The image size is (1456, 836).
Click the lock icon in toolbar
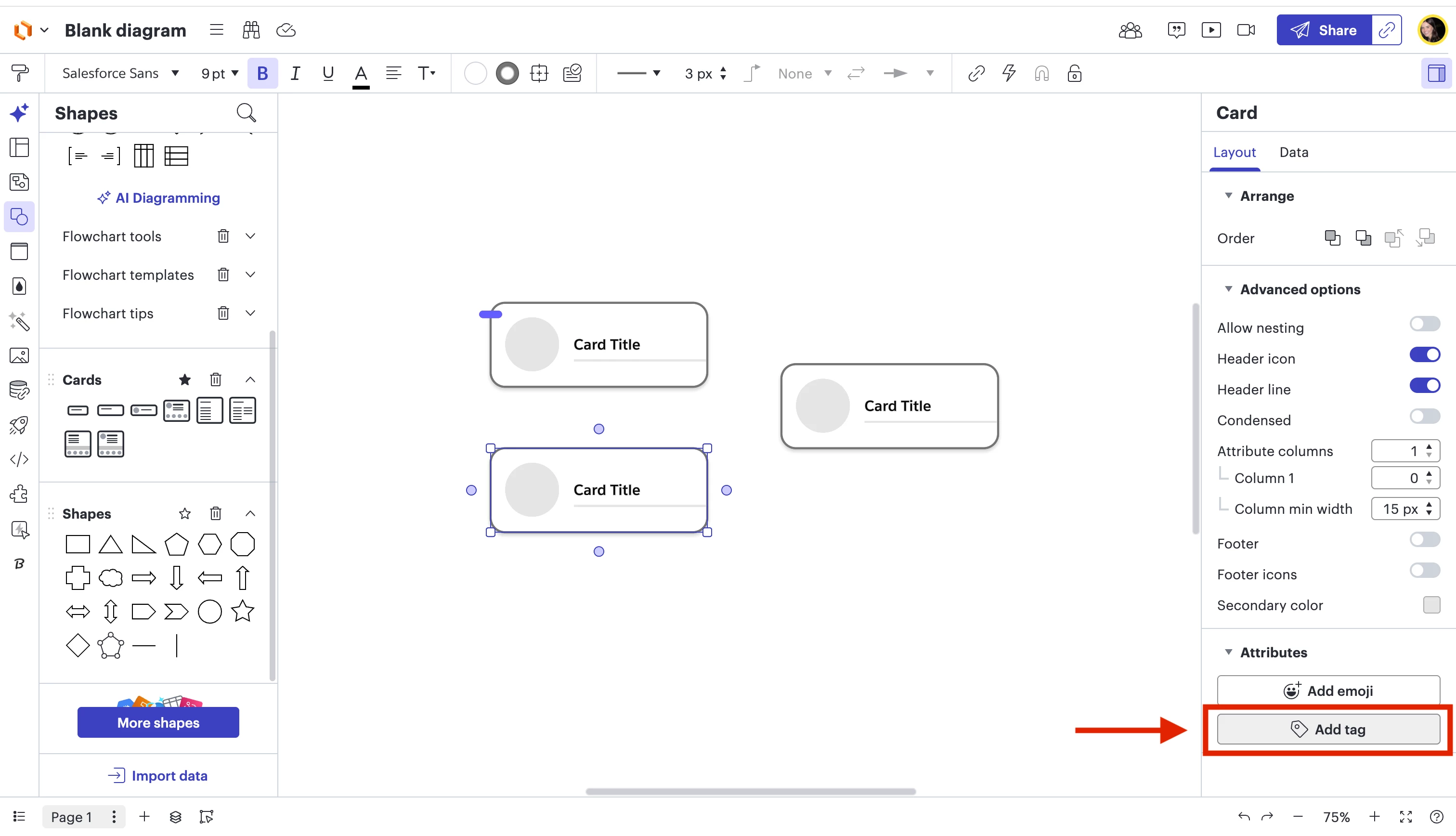pos(1074,74)
